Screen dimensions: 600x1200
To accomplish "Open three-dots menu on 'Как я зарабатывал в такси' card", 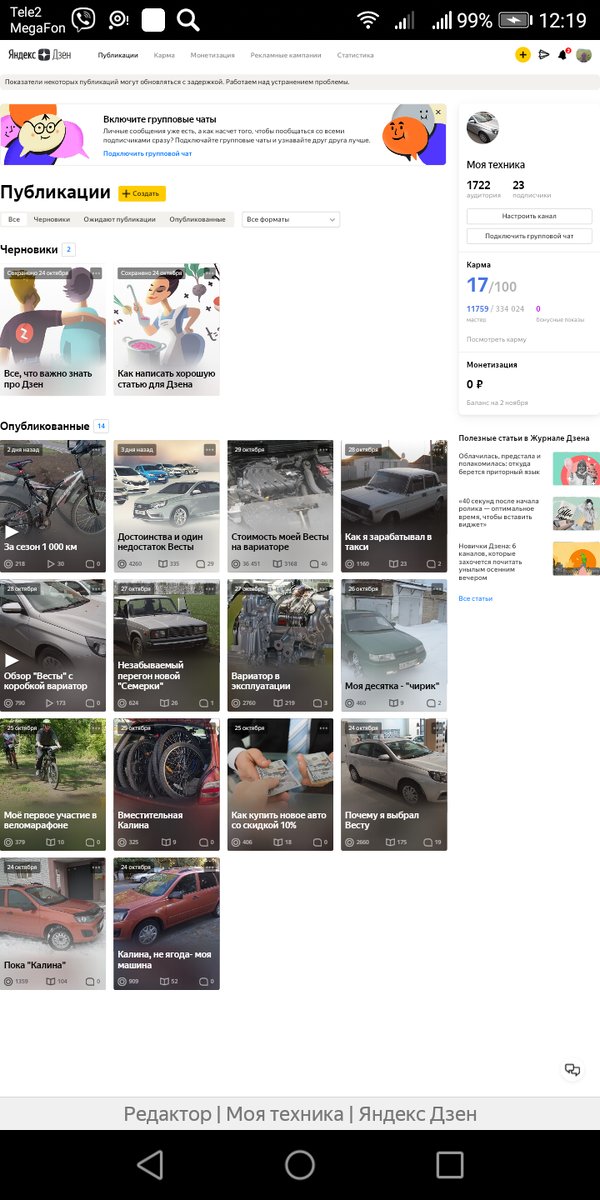I will pyautogui.click(x=437, y=450).
